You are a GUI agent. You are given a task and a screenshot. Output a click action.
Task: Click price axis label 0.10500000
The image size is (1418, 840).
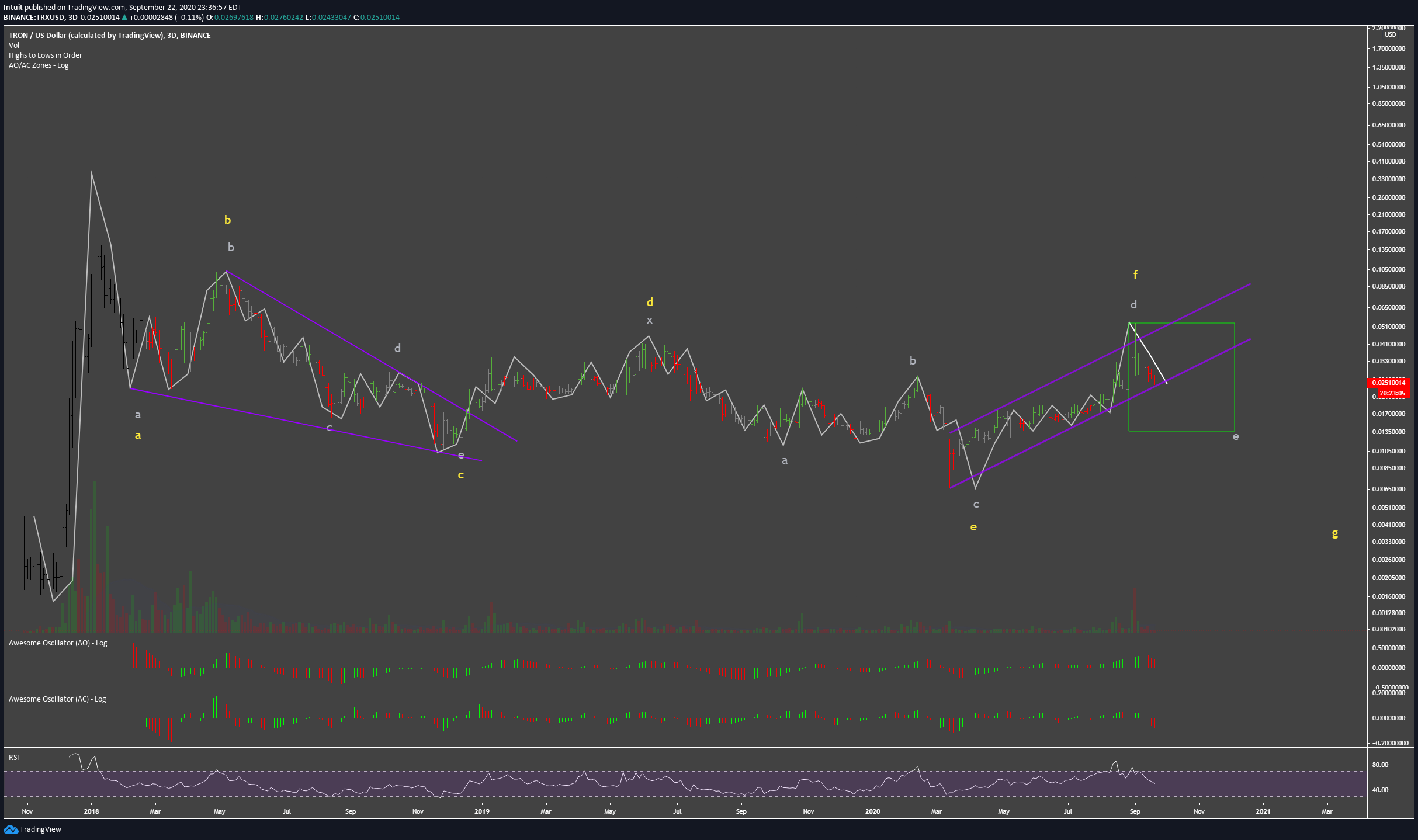coord(1388,269)
